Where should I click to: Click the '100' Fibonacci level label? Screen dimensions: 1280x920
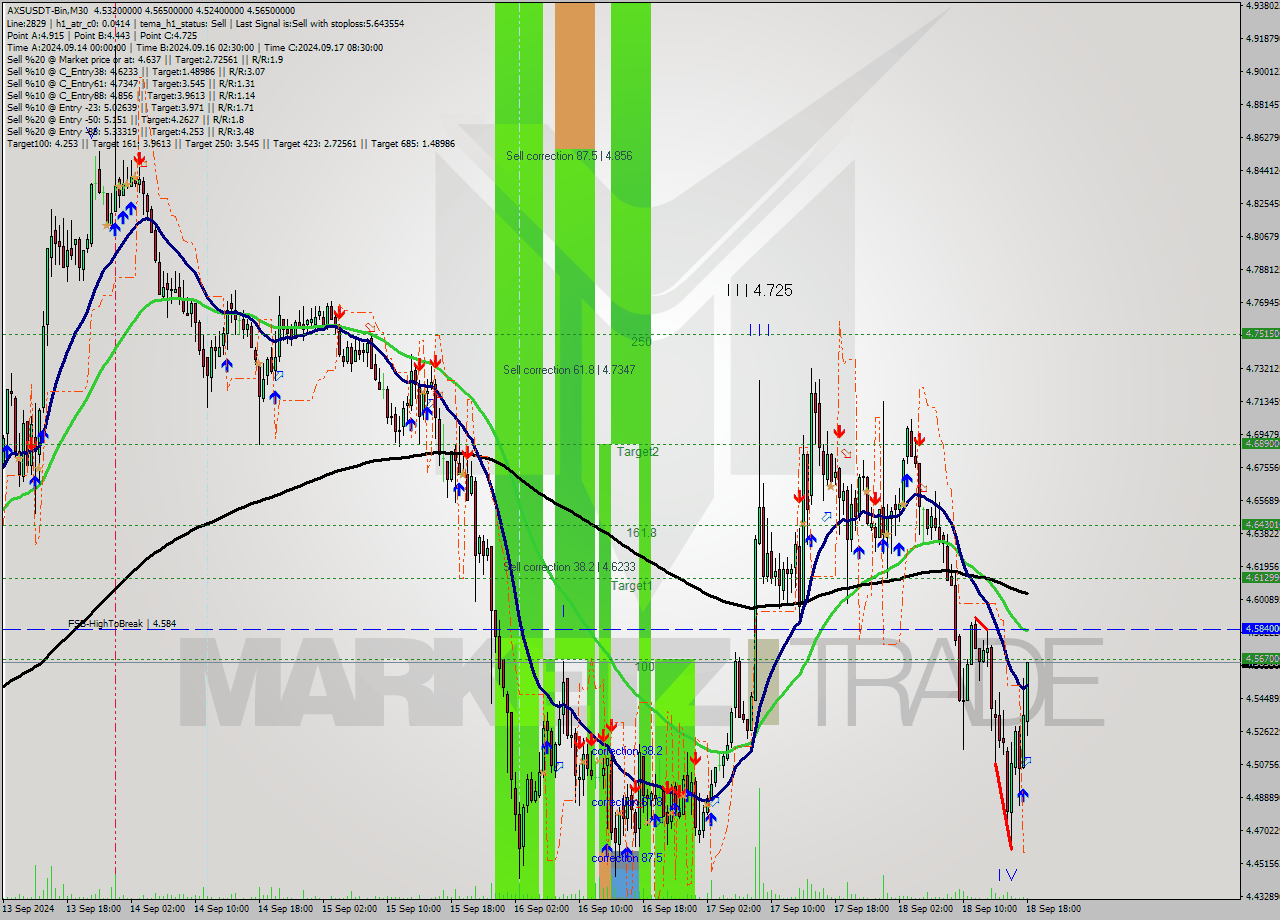(645, 666)
